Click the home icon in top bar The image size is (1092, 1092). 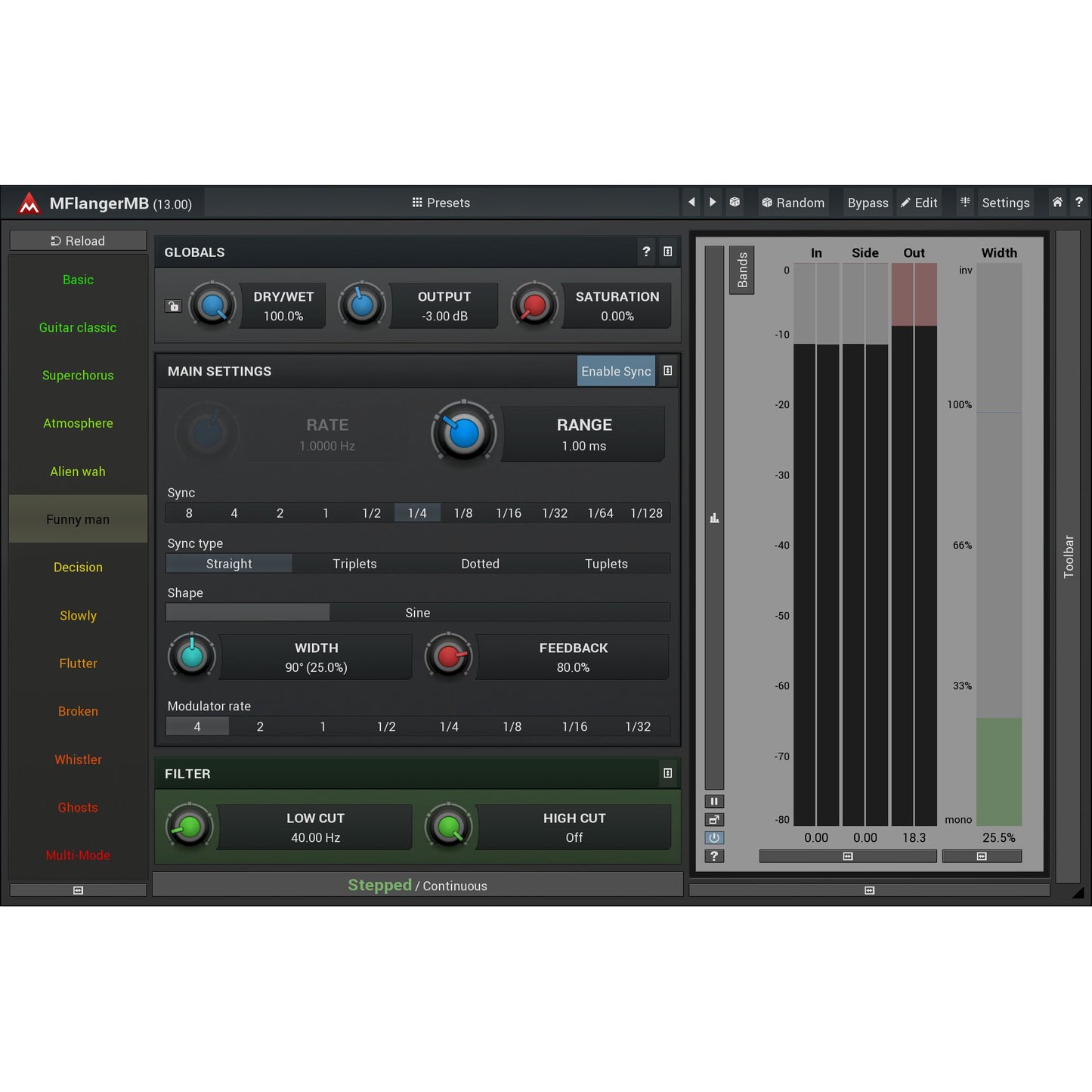coord(1057,203)
